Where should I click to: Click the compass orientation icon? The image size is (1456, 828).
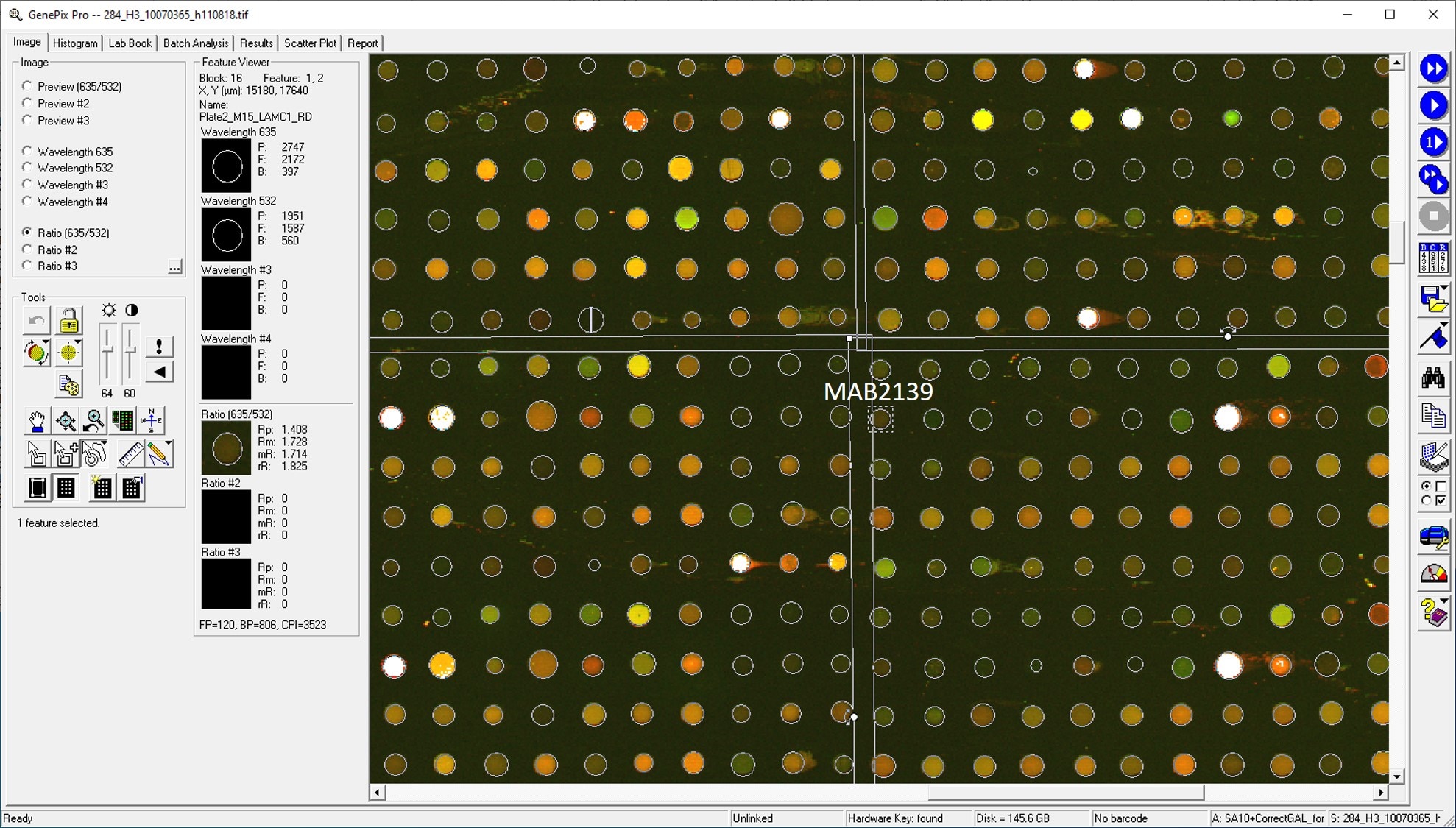coord(152,420)
